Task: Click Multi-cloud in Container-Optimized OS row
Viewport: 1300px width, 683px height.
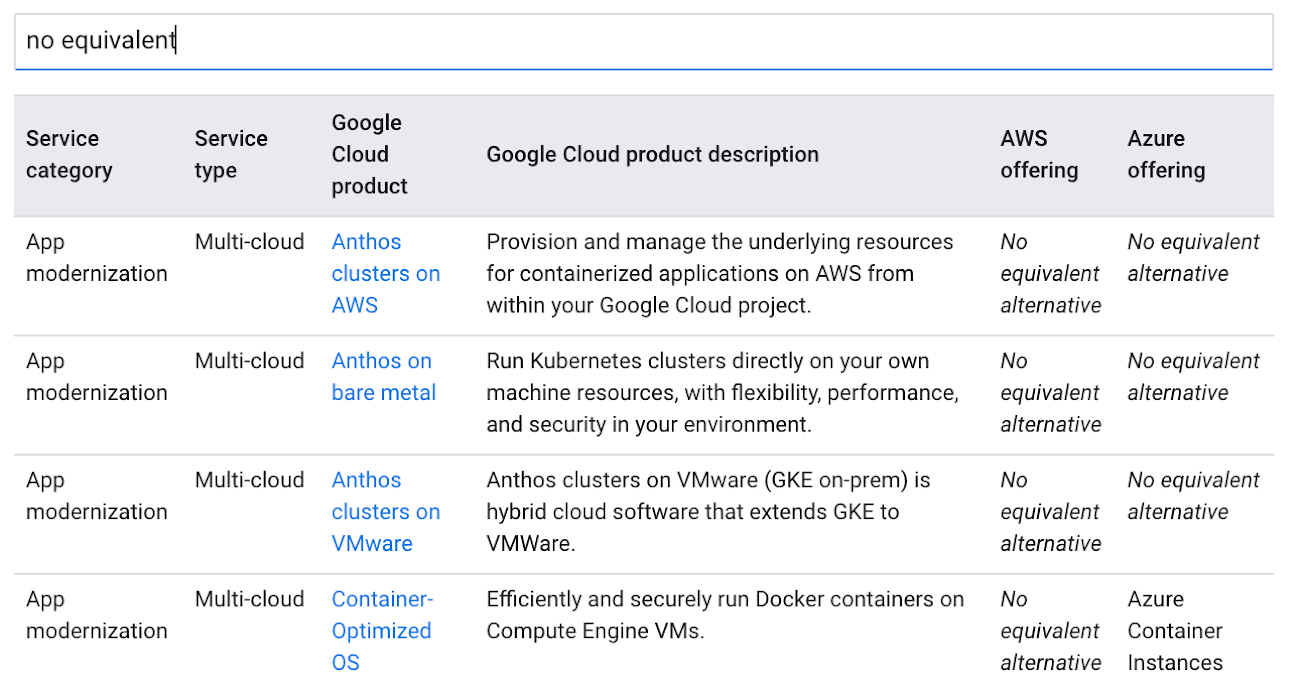Action: tap(250, 599)
